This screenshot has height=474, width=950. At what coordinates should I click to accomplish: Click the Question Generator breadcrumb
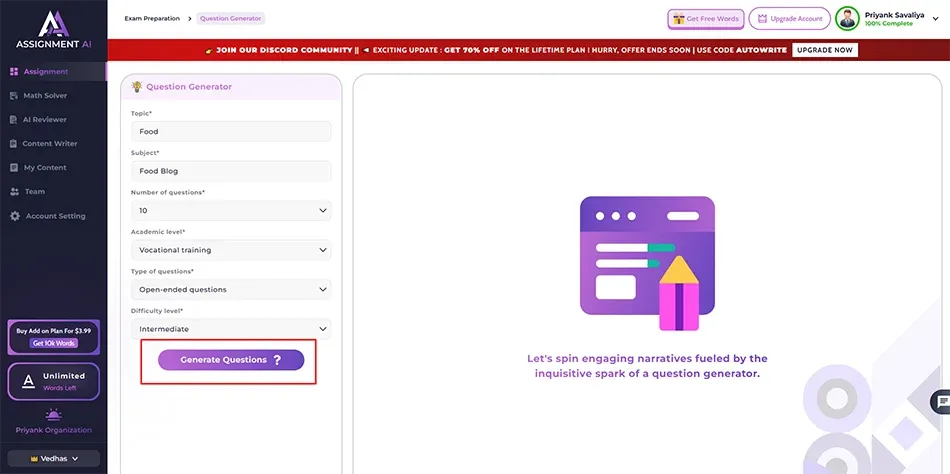pyautogui.click(x=231, y=19)
